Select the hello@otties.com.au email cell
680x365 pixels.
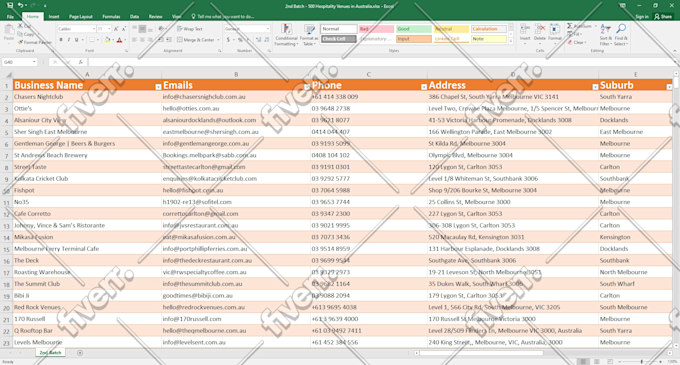235,108
